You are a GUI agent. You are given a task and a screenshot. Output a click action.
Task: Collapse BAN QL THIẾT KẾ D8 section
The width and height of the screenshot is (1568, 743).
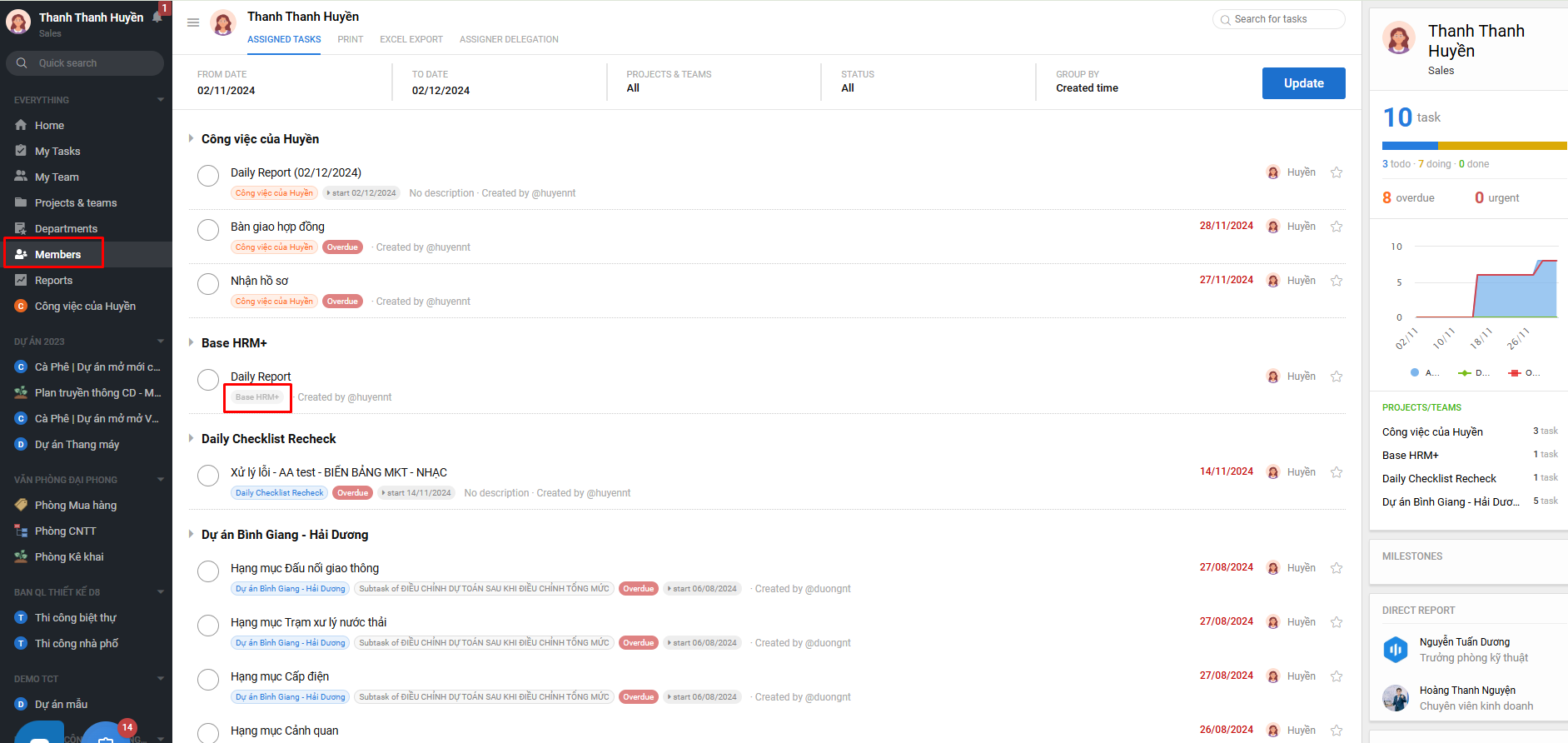160,592
